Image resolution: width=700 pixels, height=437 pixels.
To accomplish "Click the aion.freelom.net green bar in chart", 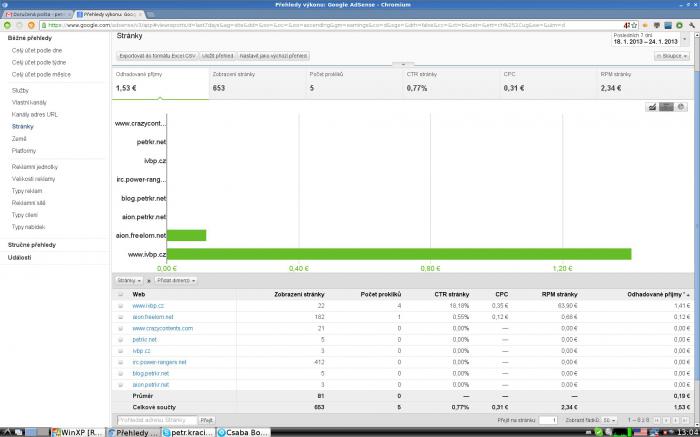I will (187, 235).
